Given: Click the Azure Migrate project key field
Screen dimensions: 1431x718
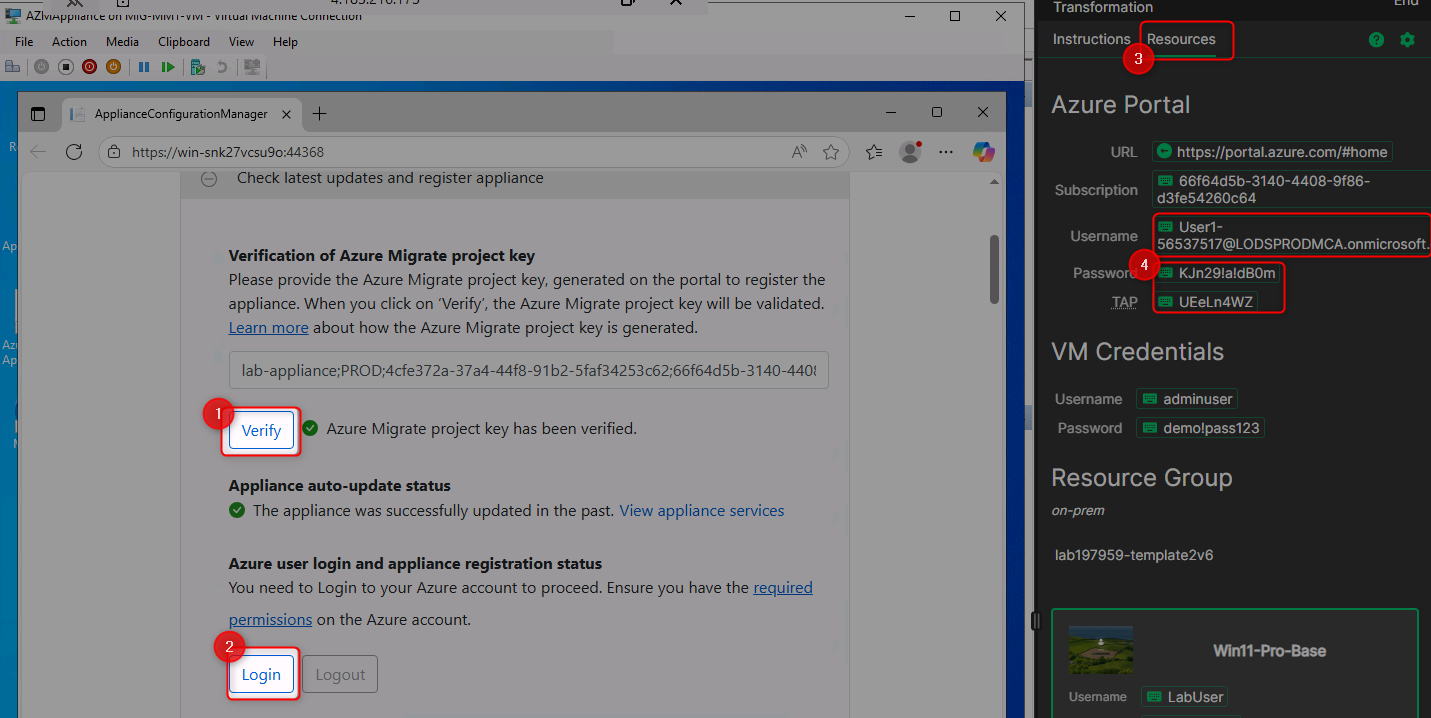Looking at the screenshot, I should pos(528,371).
